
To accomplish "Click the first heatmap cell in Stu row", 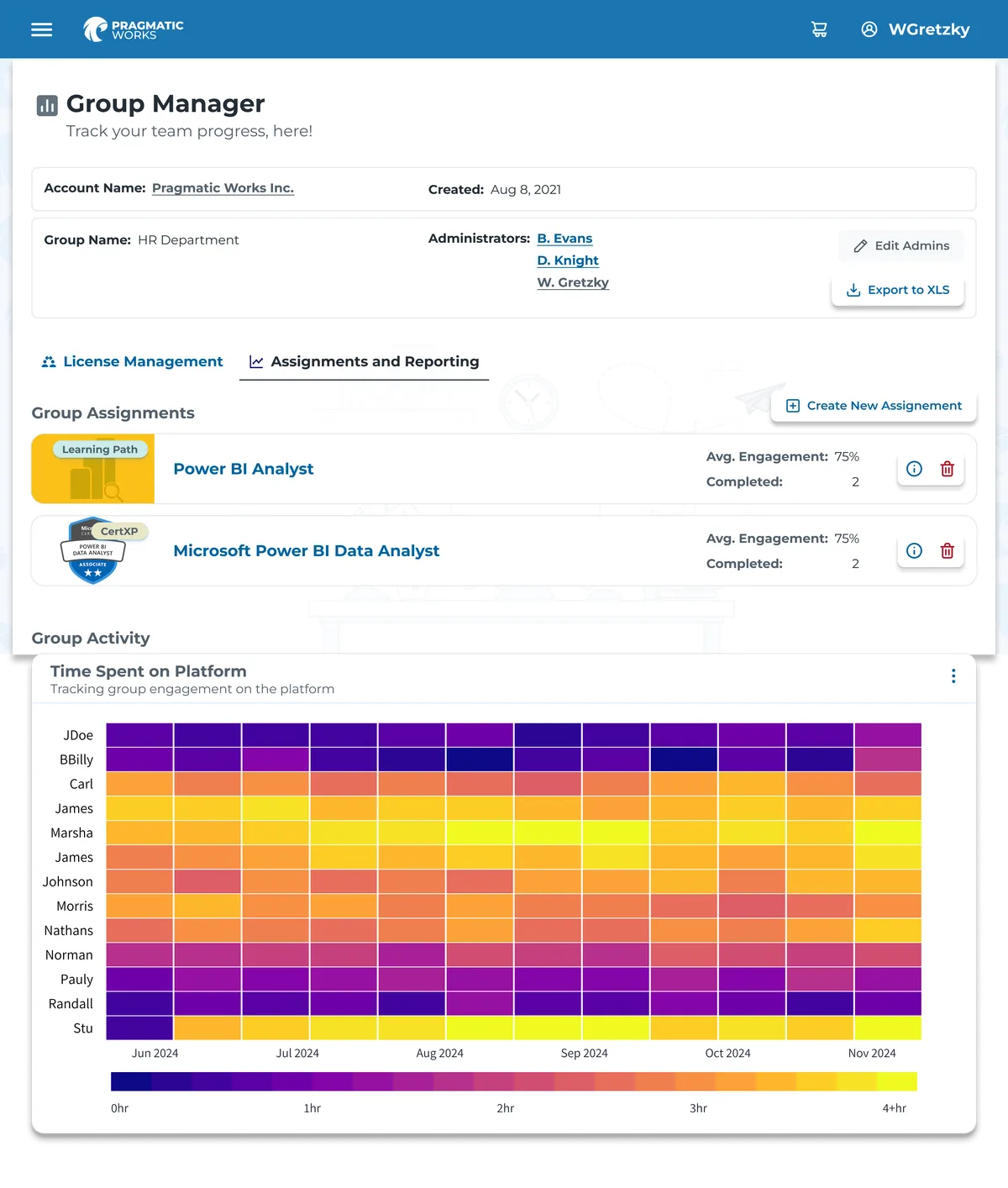I will [x=139, y=1028].
